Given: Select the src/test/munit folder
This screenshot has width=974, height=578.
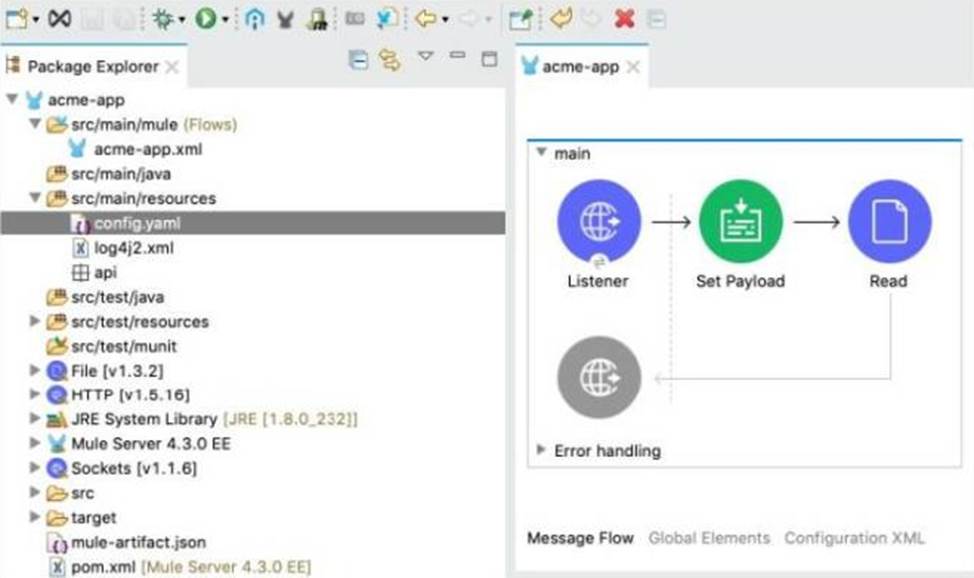Looking at the screenshot, I should click(x=124, y=346).
